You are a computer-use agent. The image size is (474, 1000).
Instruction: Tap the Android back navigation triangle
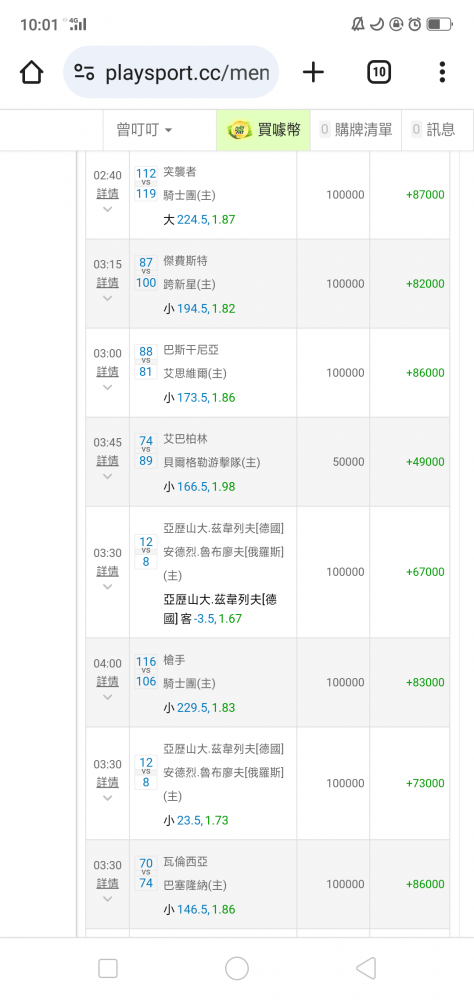coord(366,968)
